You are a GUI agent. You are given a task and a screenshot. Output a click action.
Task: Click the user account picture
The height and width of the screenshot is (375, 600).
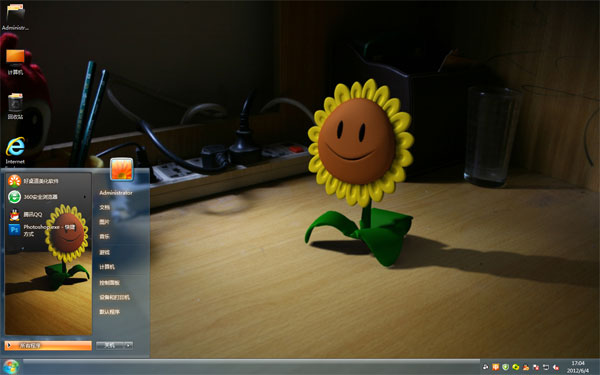122,169
